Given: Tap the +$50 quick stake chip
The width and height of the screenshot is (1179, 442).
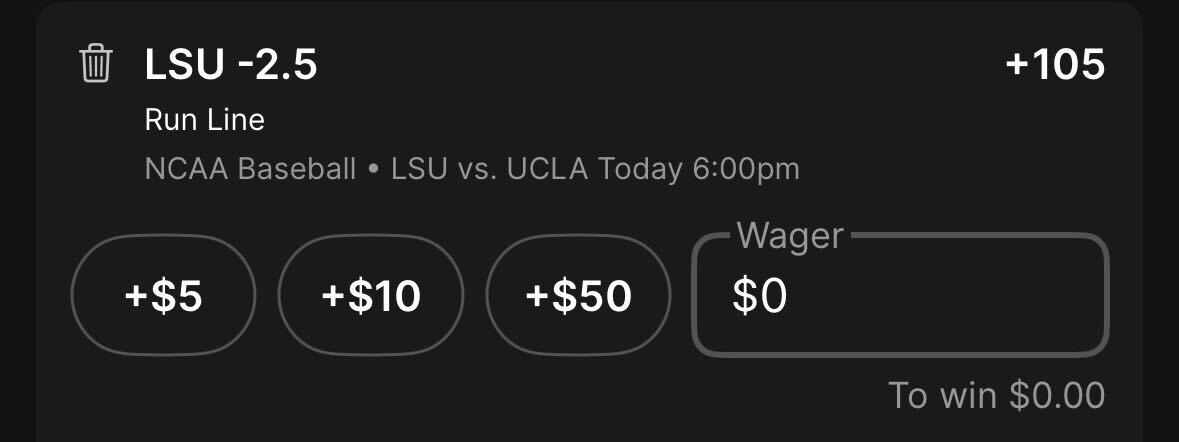Looking at the screenshot, I should [x=578, y=295].
